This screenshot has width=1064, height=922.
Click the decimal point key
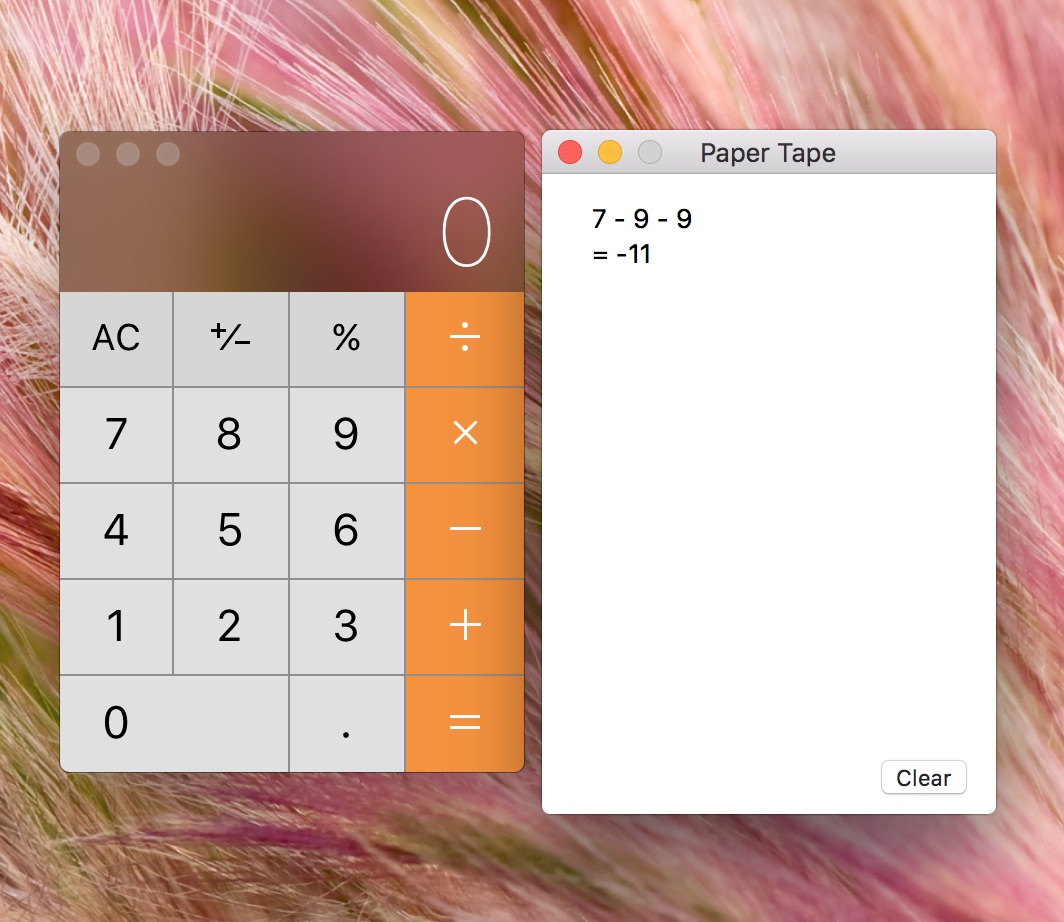[x=347, y=723]
